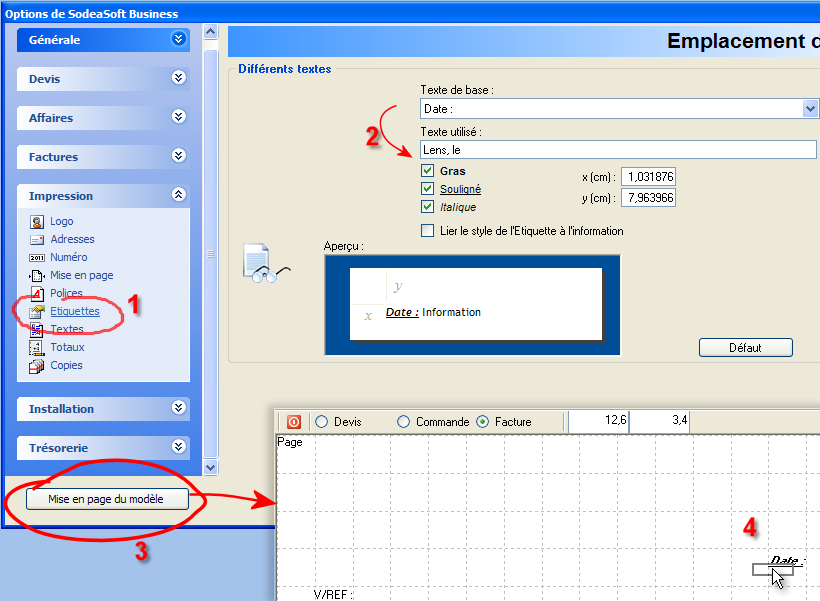The image size is (820, 601).
Task: Select the Facture radio button
Action: (483, 422)
